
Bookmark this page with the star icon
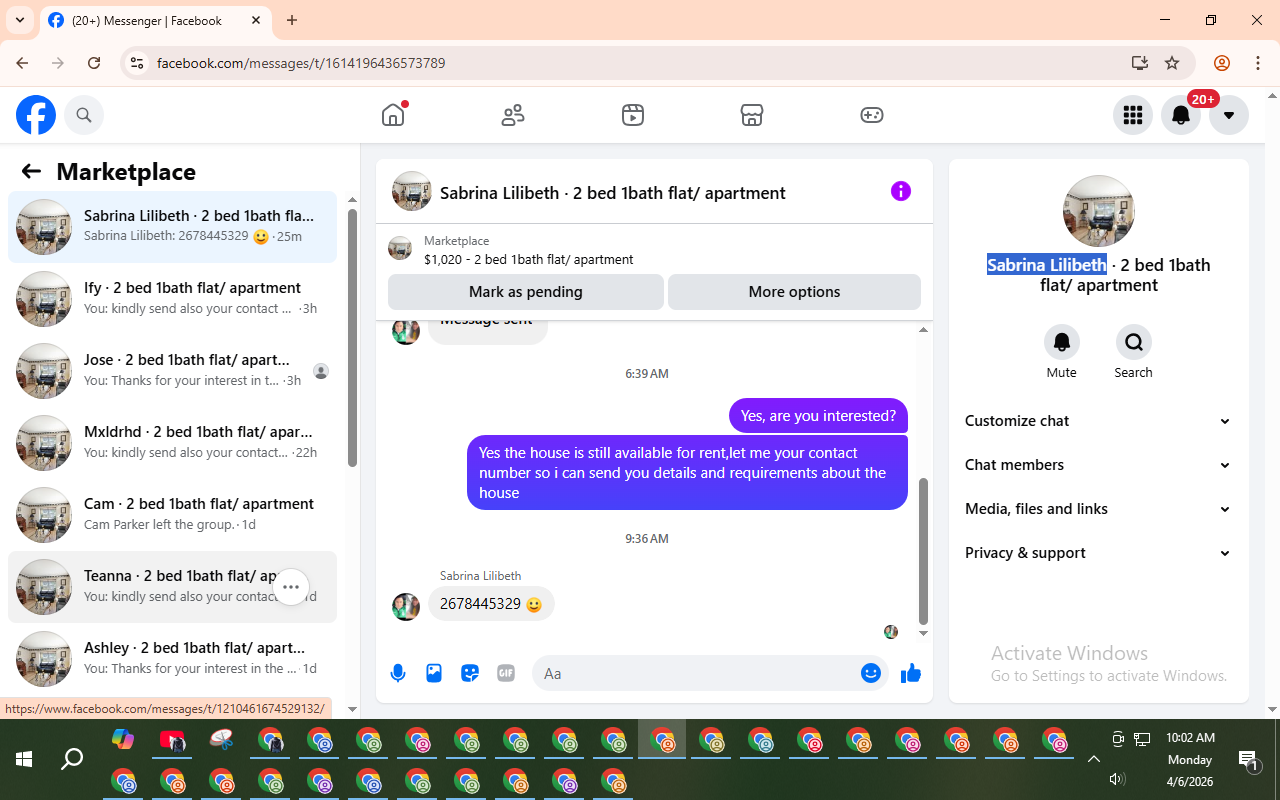click(1172, 63)
